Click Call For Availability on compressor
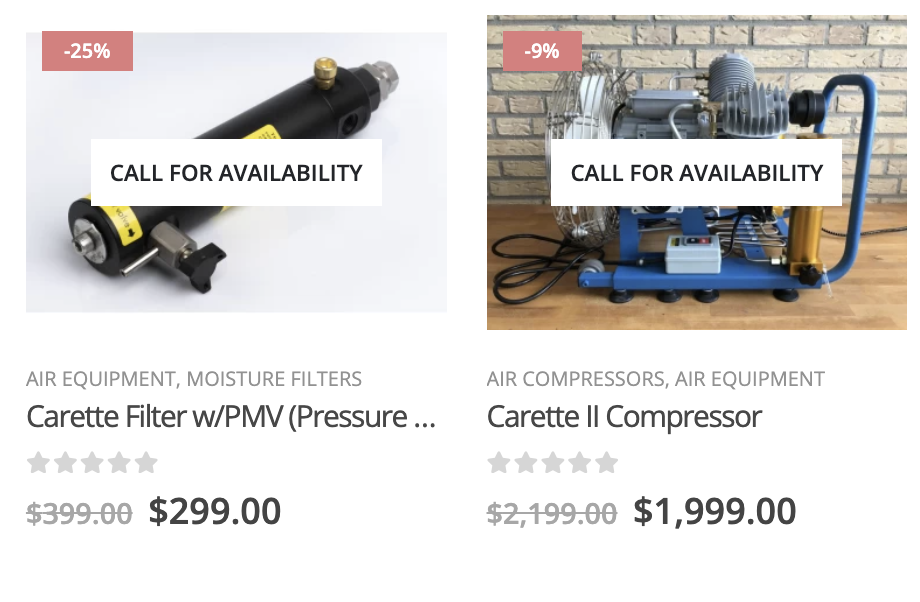920x602 pixels. point(696,173)
